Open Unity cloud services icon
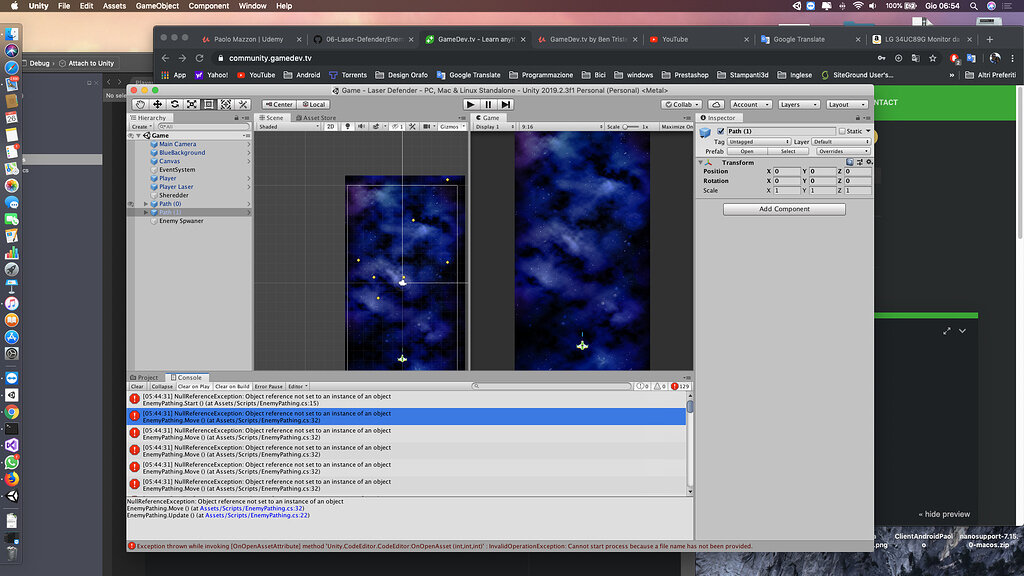 pyautogui.click(x=716, y=104)
